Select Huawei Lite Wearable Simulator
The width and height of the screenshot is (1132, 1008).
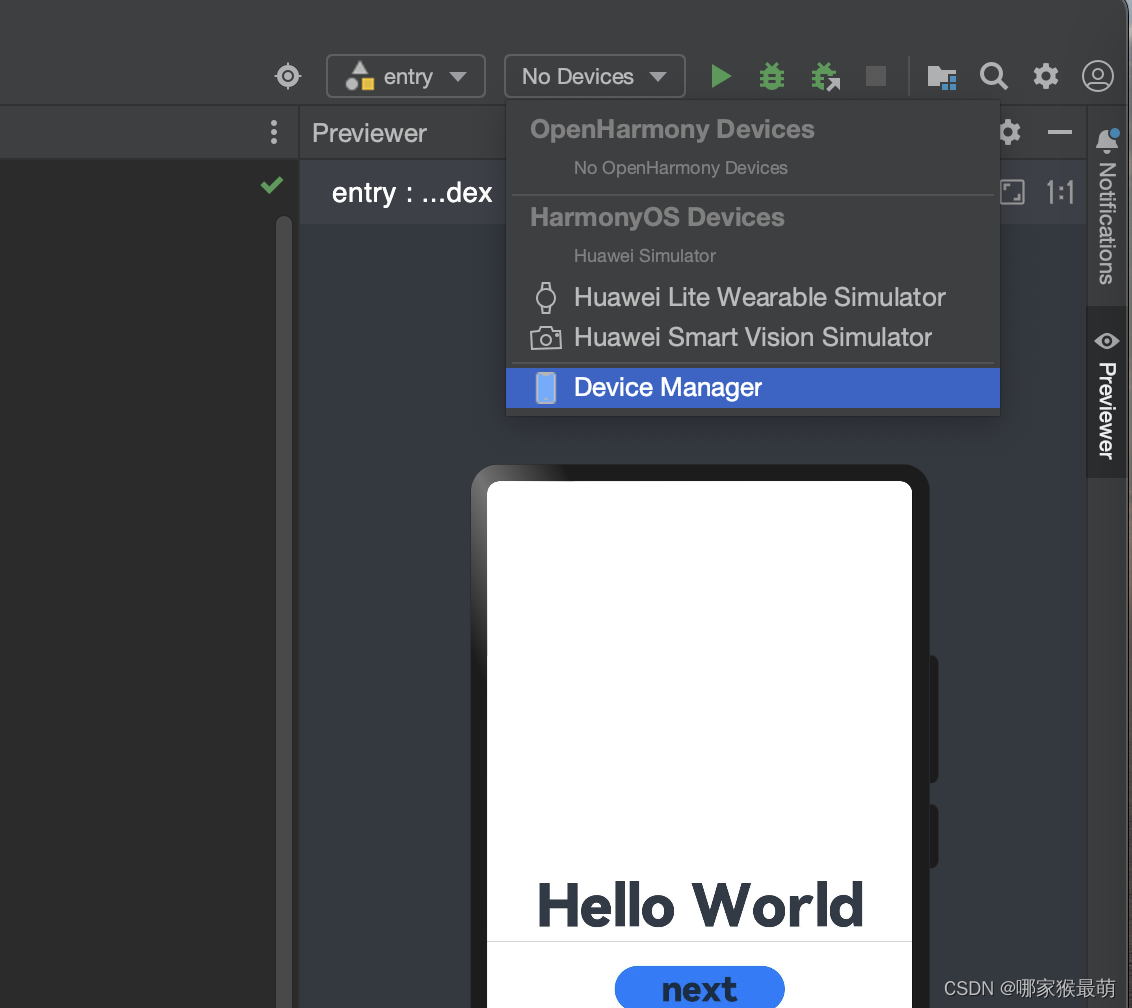coord(752,297)
